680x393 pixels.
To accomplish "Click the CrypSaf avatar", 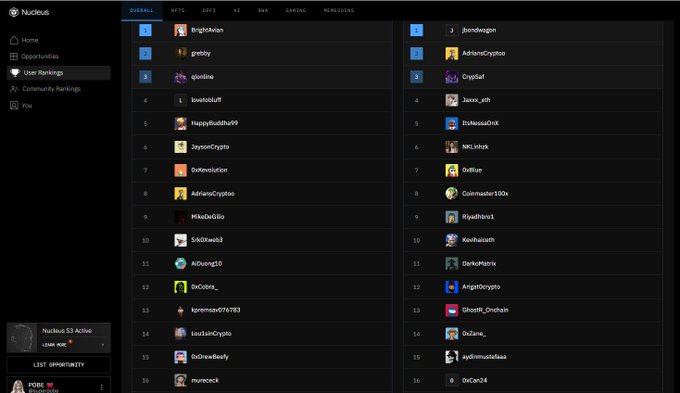I will tap(451, 77).
